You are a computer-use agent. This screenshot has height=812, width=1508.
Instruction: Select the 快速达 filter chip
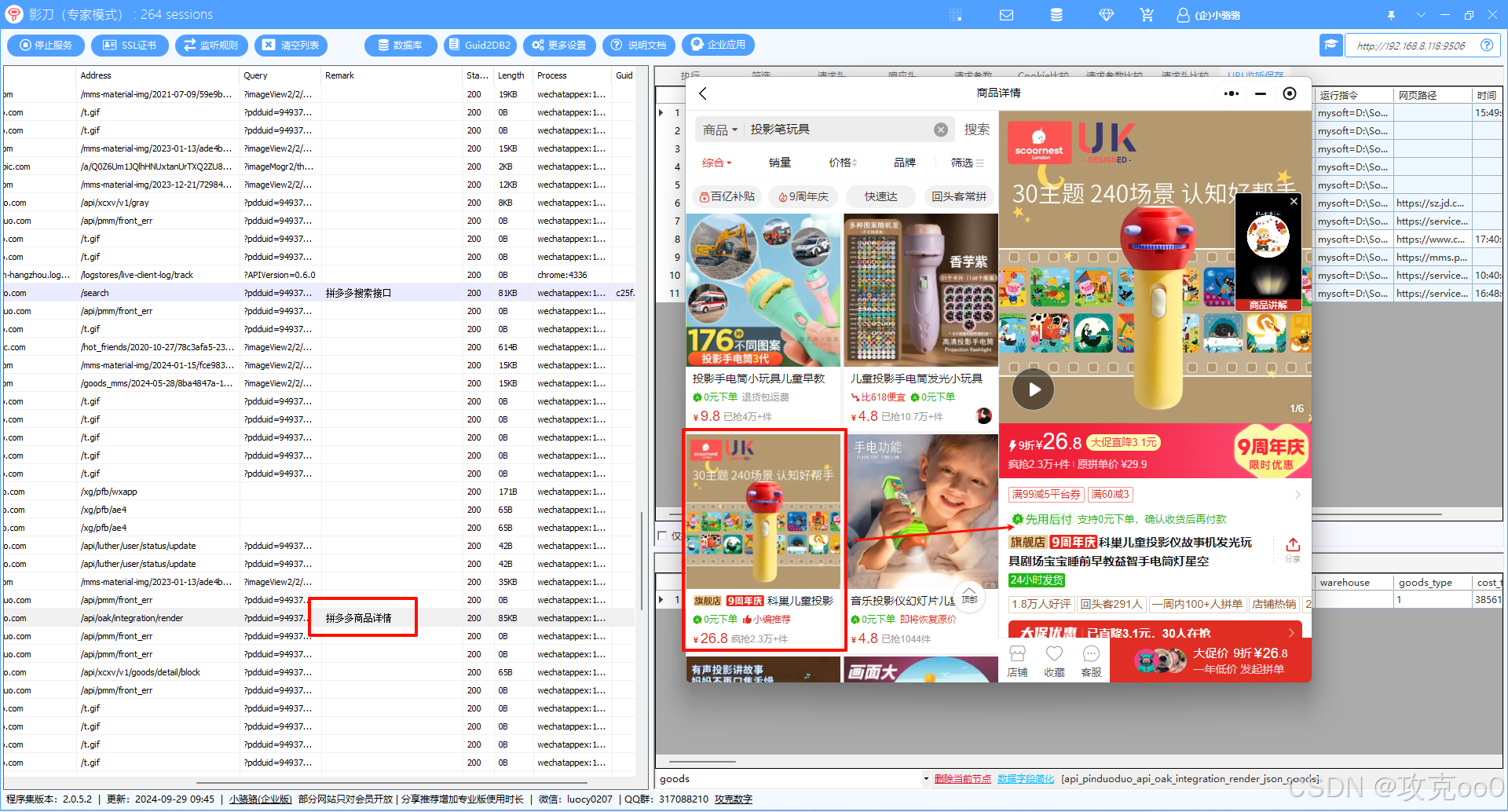pos(880,196)
